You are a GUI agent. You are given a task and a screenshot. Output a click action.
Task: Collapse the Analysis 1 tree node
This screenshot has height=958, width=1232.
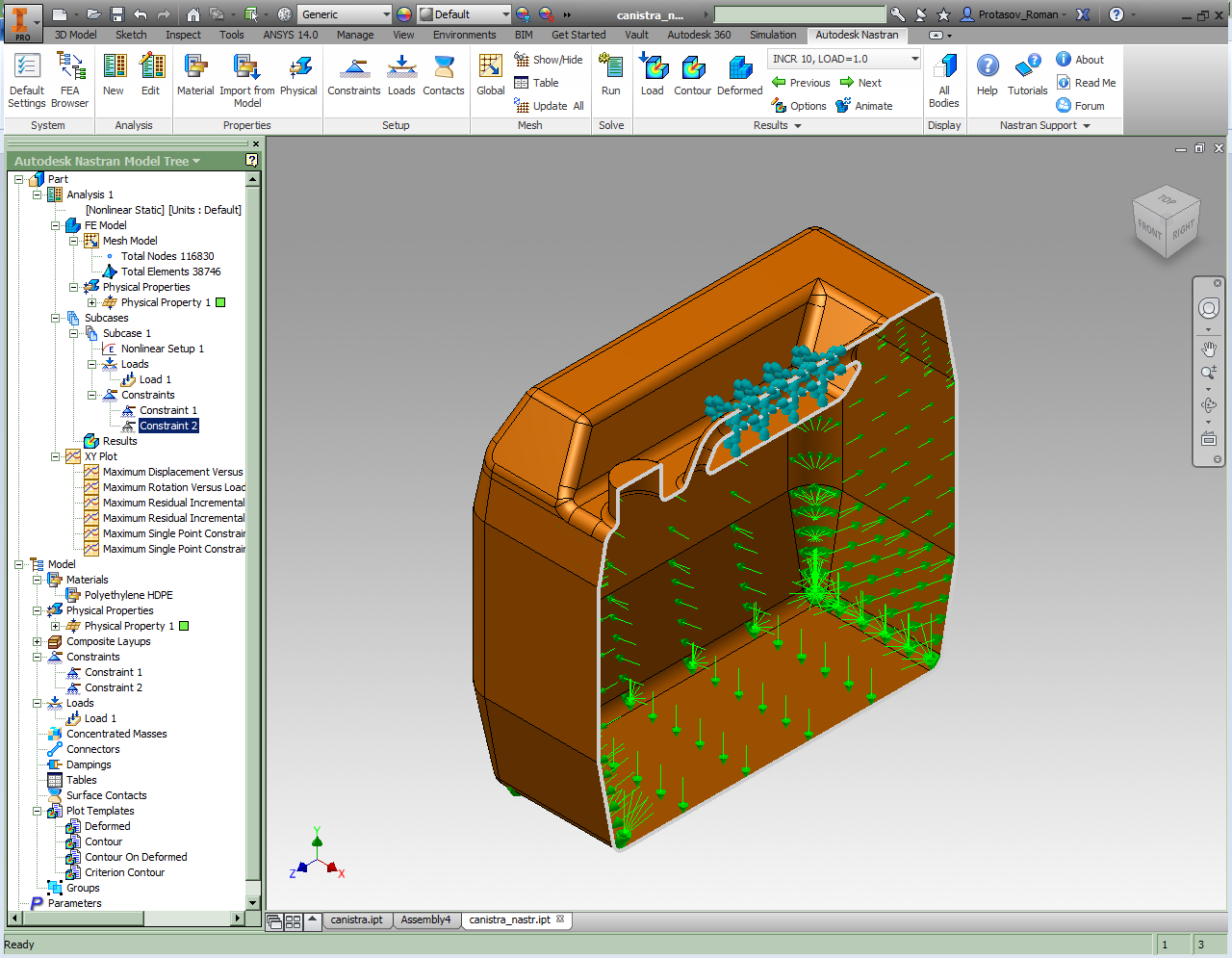click(x=38, y=194)
